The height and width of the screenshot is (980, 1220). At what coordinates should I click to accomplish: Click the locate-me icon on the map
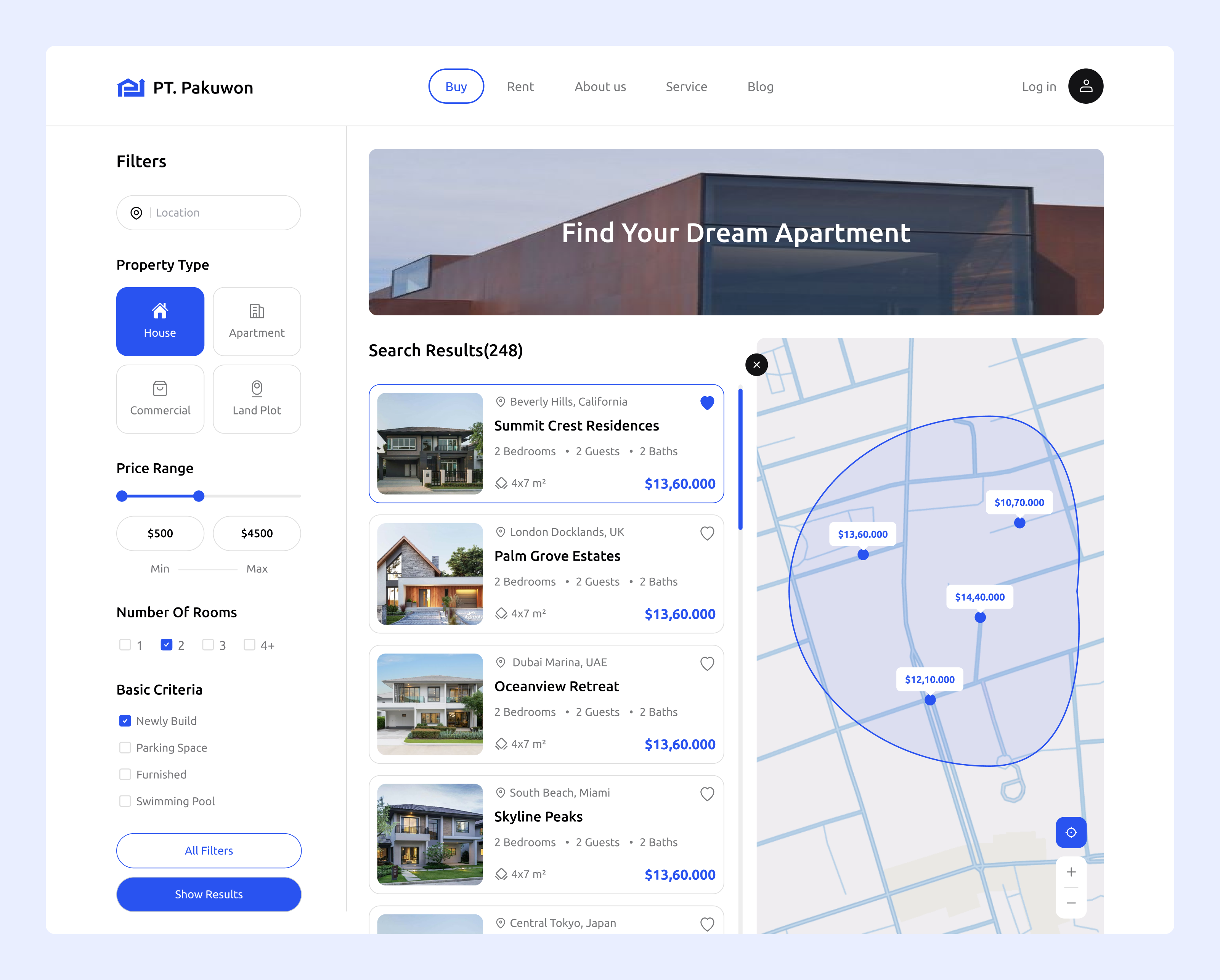coord(1071,832)
